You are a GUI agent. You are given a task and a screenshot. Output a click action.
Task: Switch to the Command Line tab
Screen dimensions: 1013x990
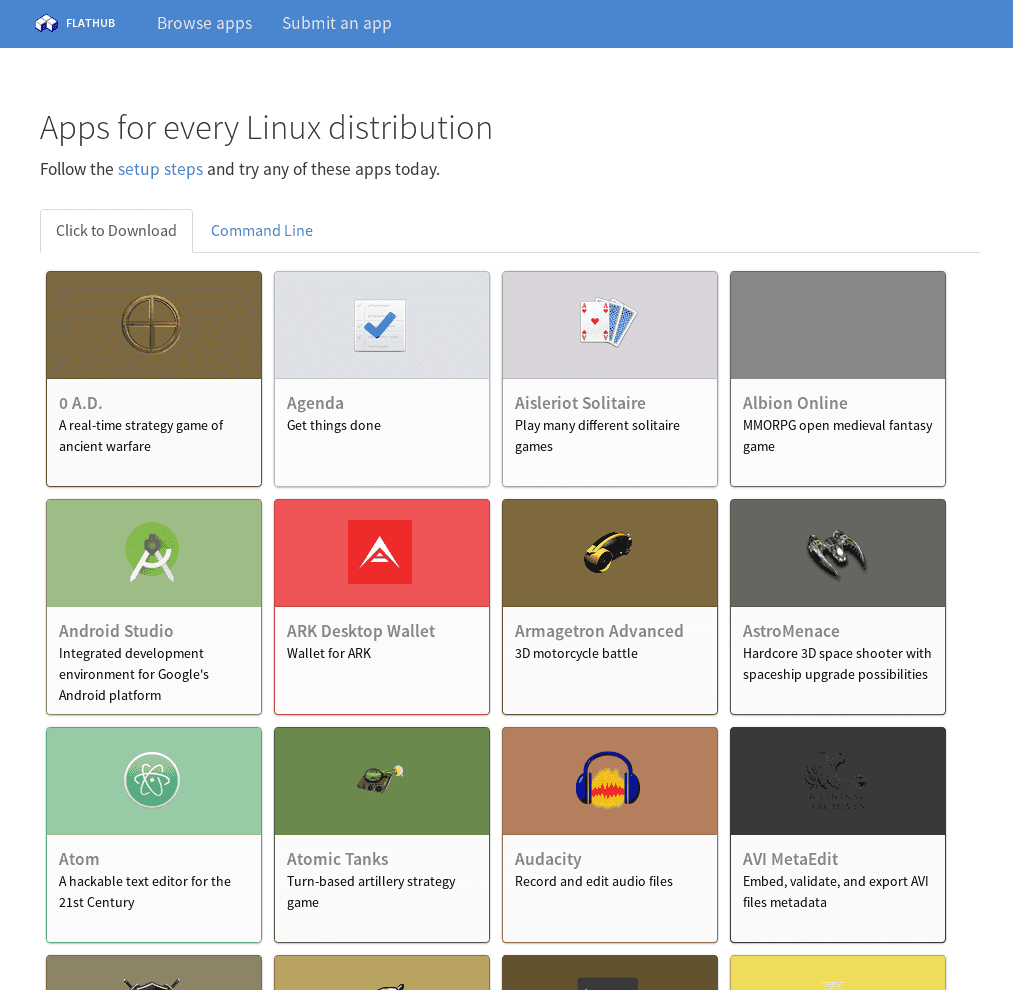(x=262, y=231)
